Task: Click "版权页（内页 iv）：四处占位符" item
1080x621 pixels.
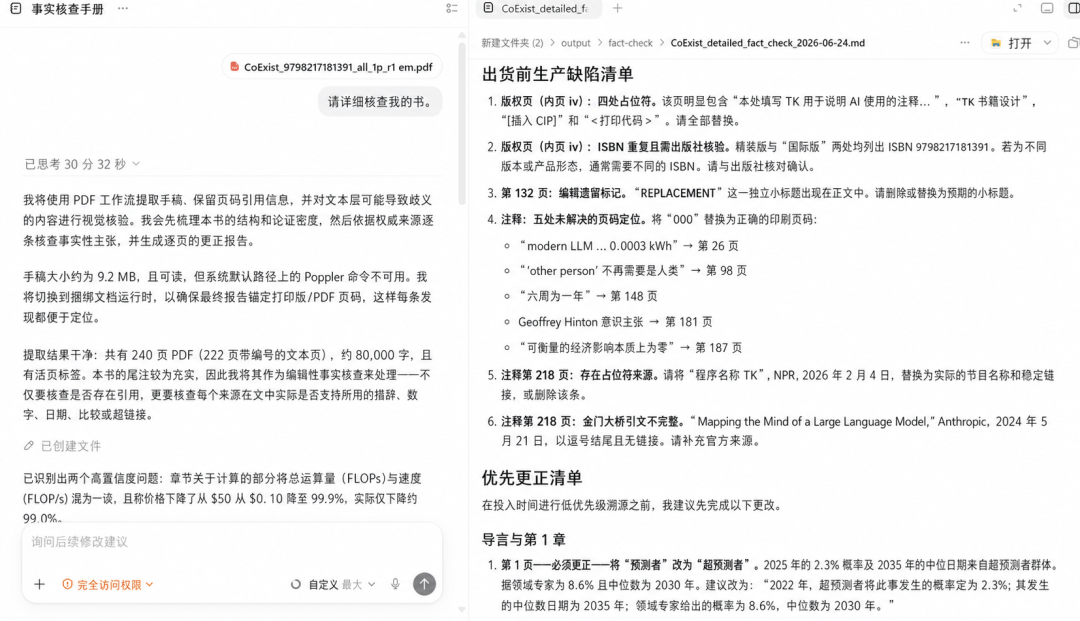Action: (x=769, y=111)
